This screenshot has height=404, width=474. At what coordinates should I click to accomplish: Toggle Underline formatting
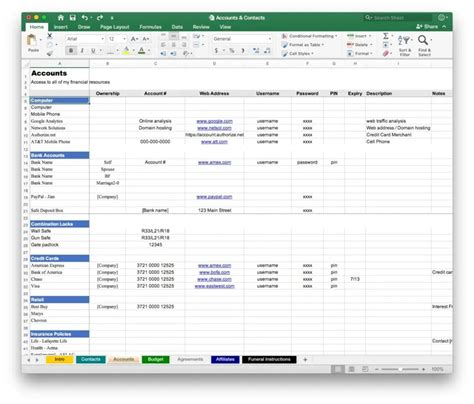[x=93, y=51]
